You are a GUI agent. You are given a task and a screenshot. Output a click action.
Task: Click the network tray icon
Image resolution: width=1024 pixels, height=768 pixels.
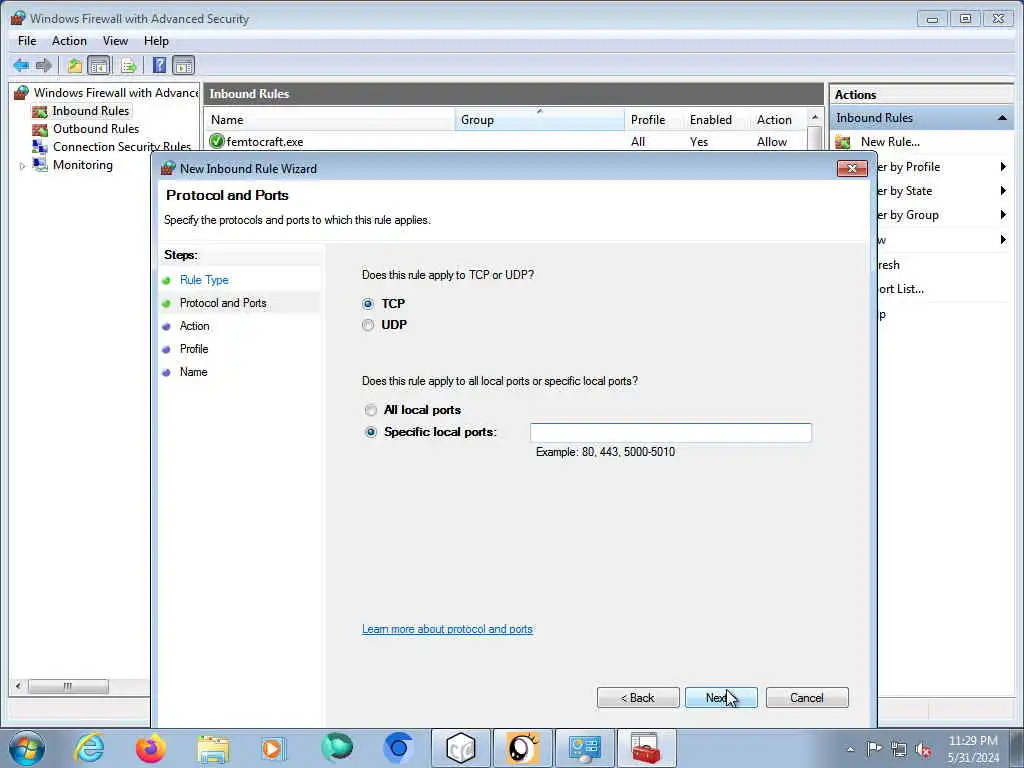pyautogui.click(x=899, y=749)
